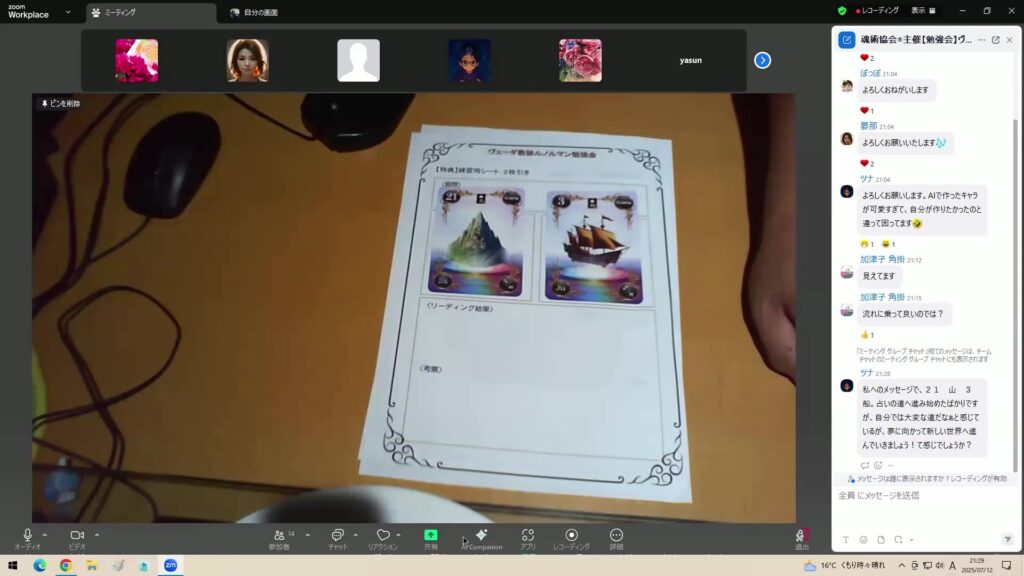This screenshot has height=576, width=1024.
Task: Expand chat options caret
Action: [356, 535]
